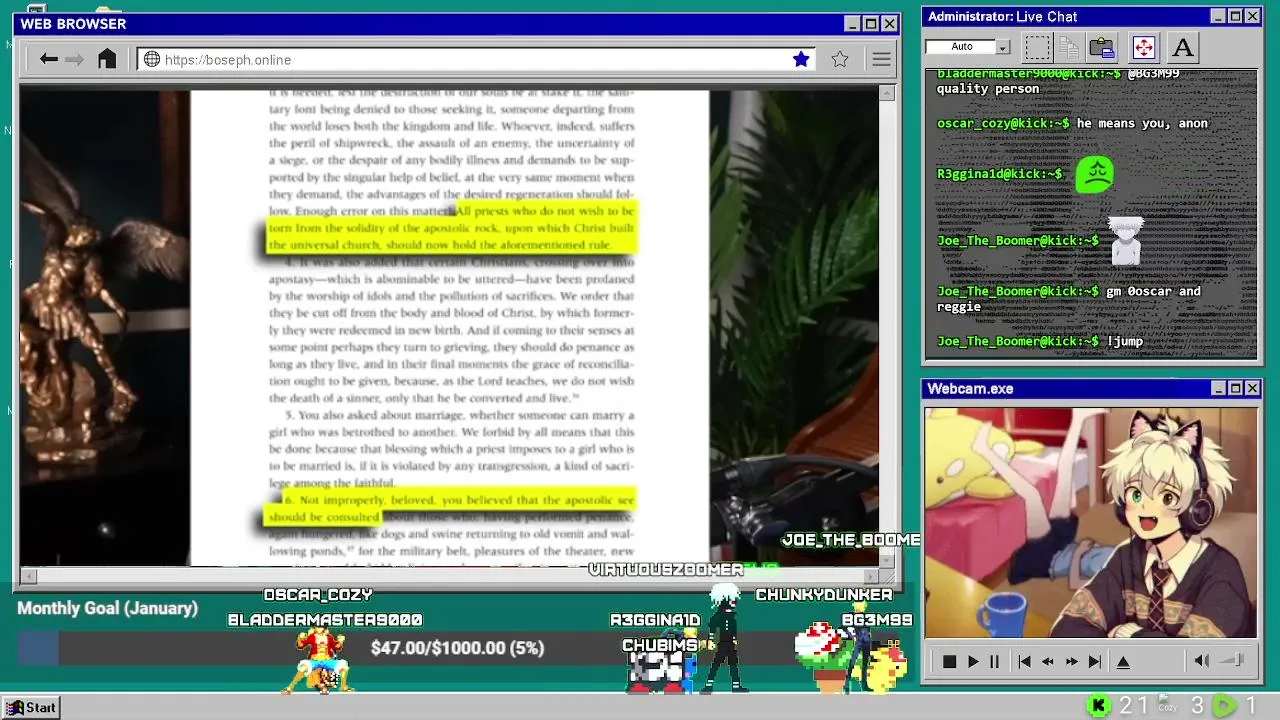The height and width of the screenshot is (720, 1280).
Task: Fast-forward using the double-right arrows in Webcam.exe
Action: click(1071, 661)
